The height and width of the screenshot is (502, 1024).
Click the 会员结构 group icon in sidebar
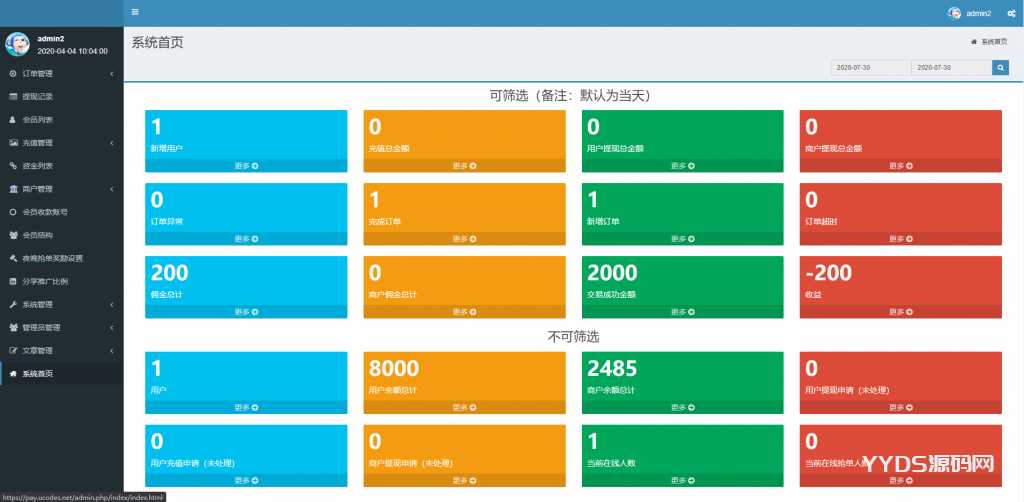click(x=13, y=235)
